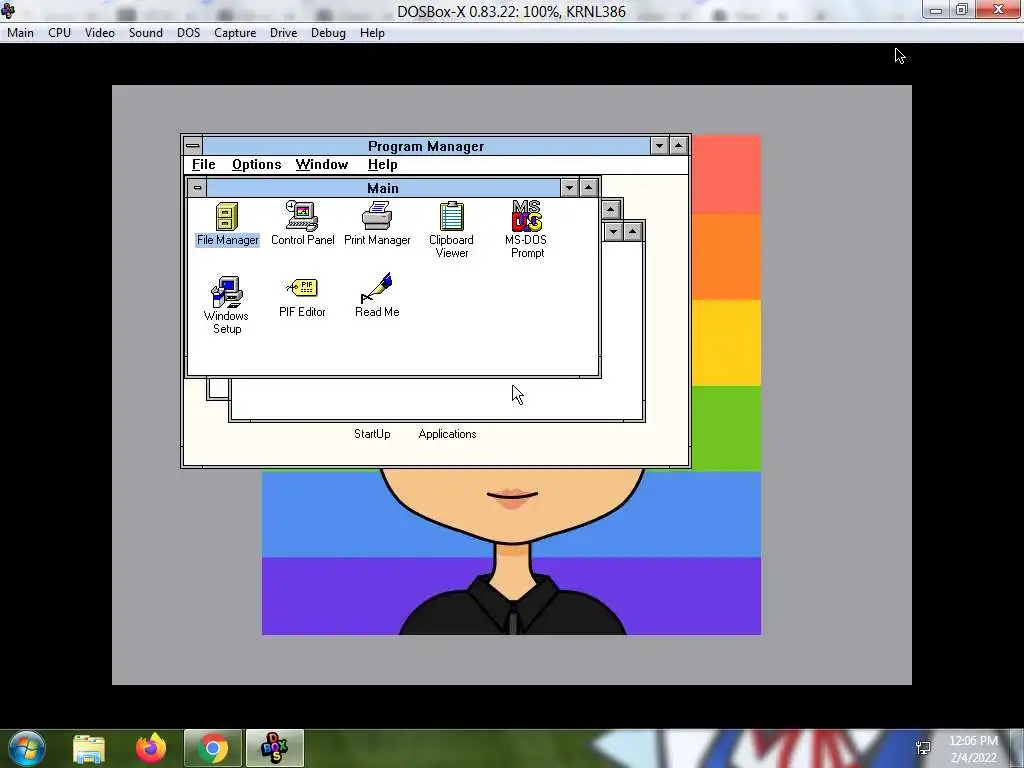Open the DOSBox-X Help menu
This screenshot has width=1024, height=768.
(372, 33)
